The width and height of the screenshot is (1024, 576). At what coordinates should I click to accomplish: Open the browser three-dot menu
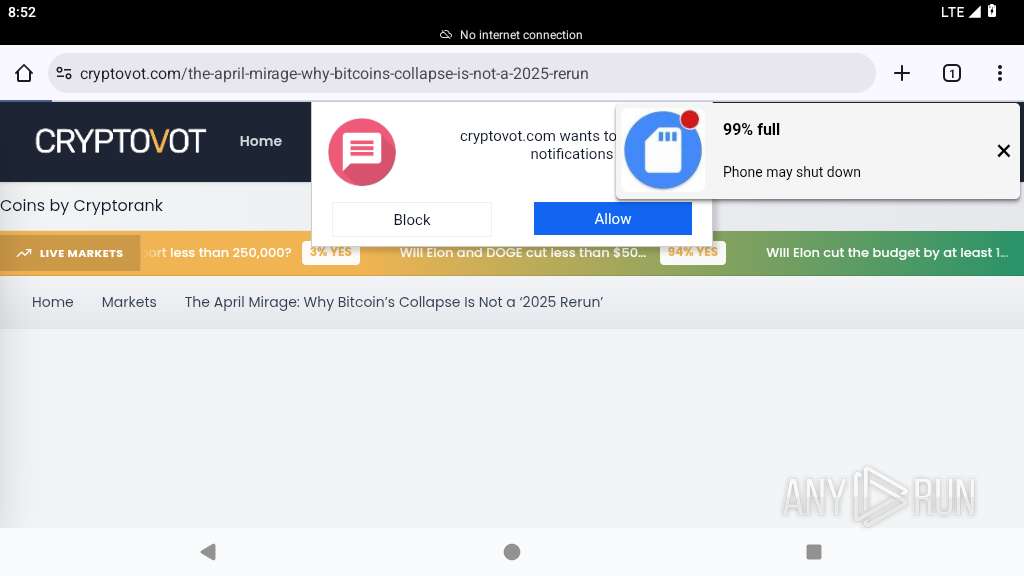(x=1000, y=73)
